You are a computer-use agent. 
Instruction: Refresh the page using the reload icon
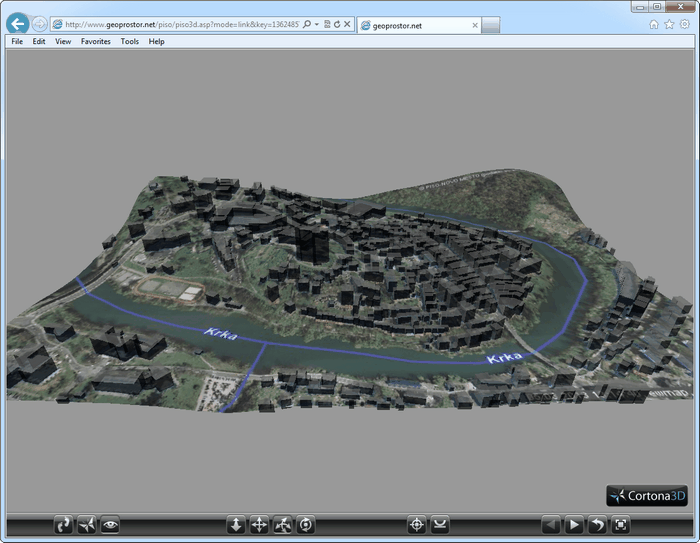[x=337, y=24]
